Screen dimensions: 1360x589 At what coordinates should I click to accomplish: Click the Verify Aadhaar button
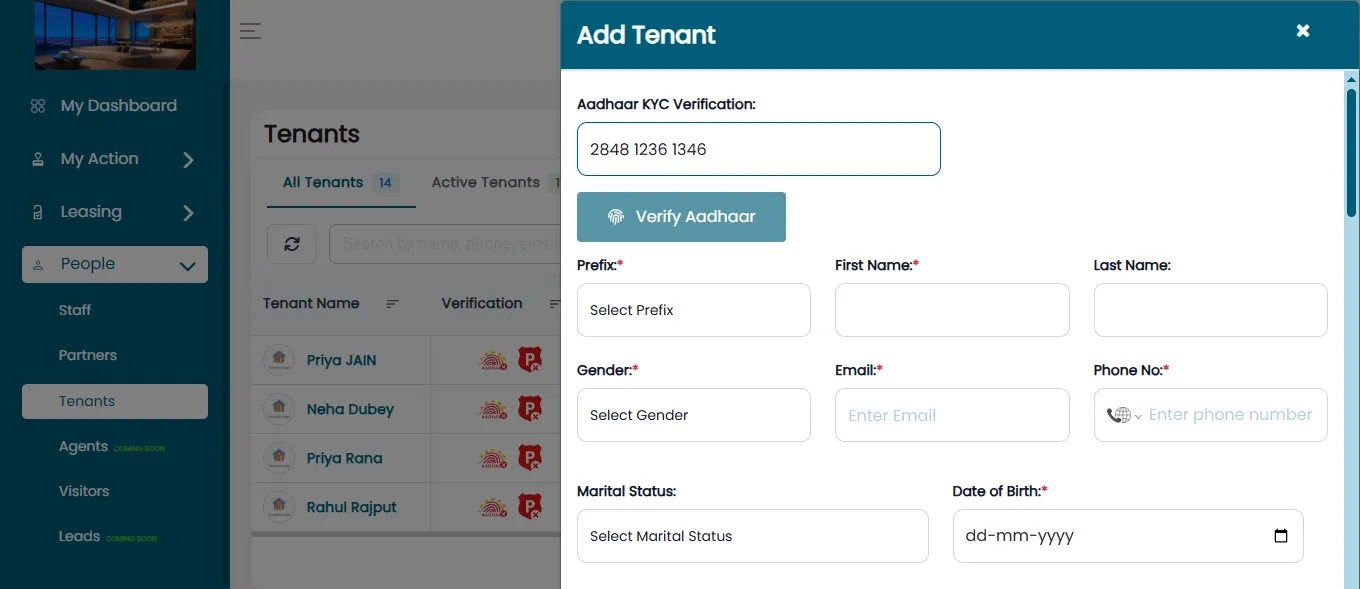click(x=681, y=217)
